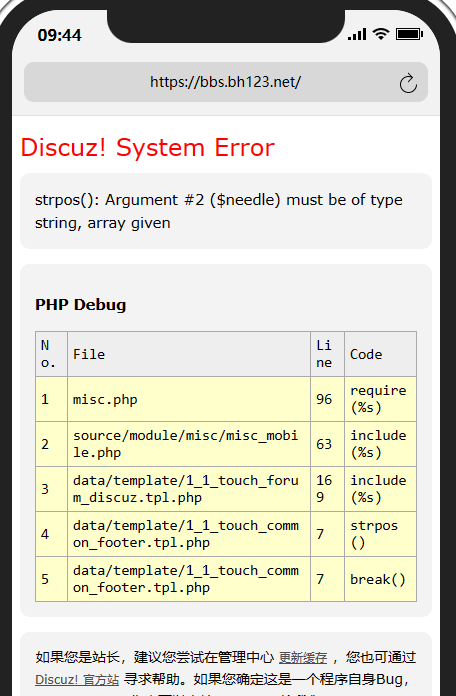This screenshot has height=696, width=456.
Task: Click the Line column header
Action: [x=328, y=354]
